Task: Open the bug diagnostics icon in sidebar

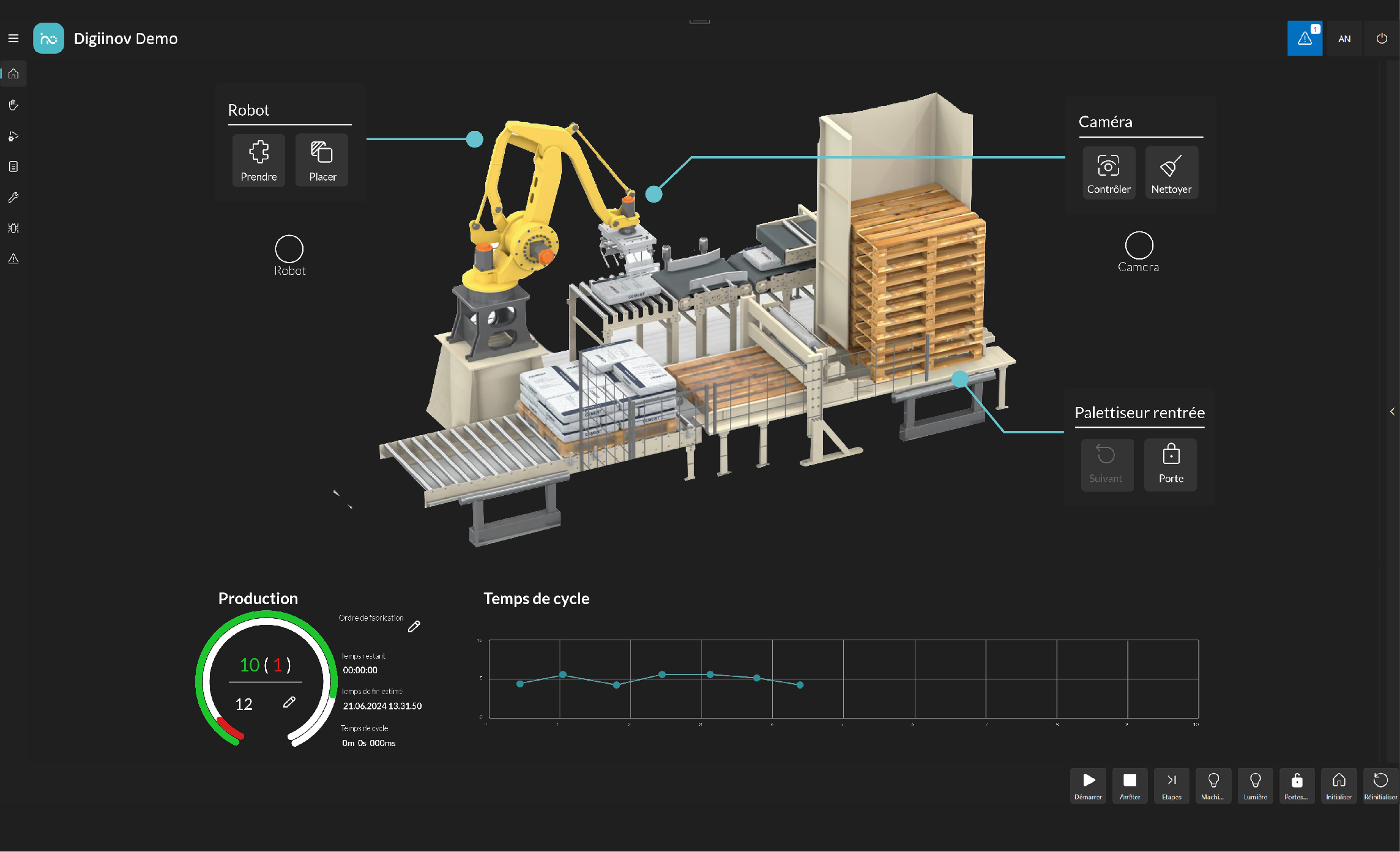Action: [x=13, y=228]
